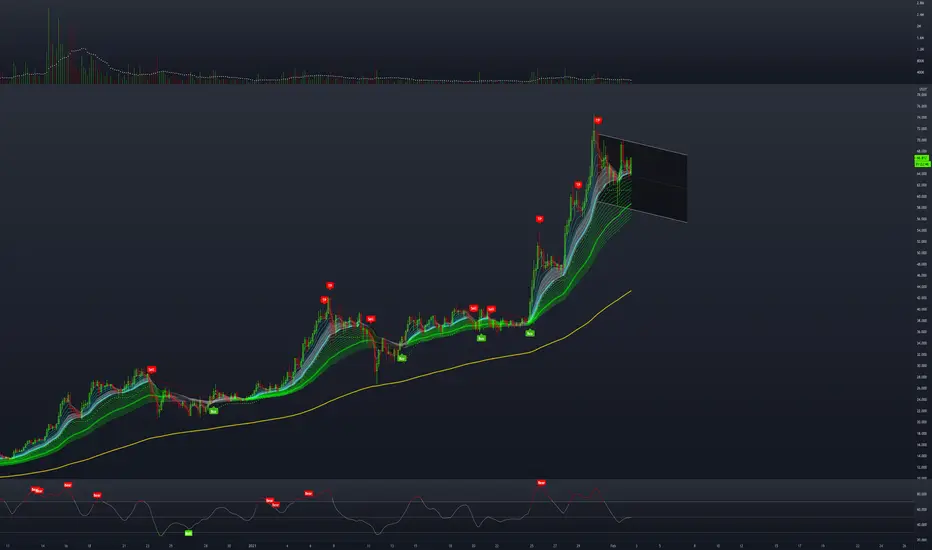The width and height of the screenshot is (932, 550).
Task: Click the leftmost Sell label on the price chart
Action: [152, 370]
